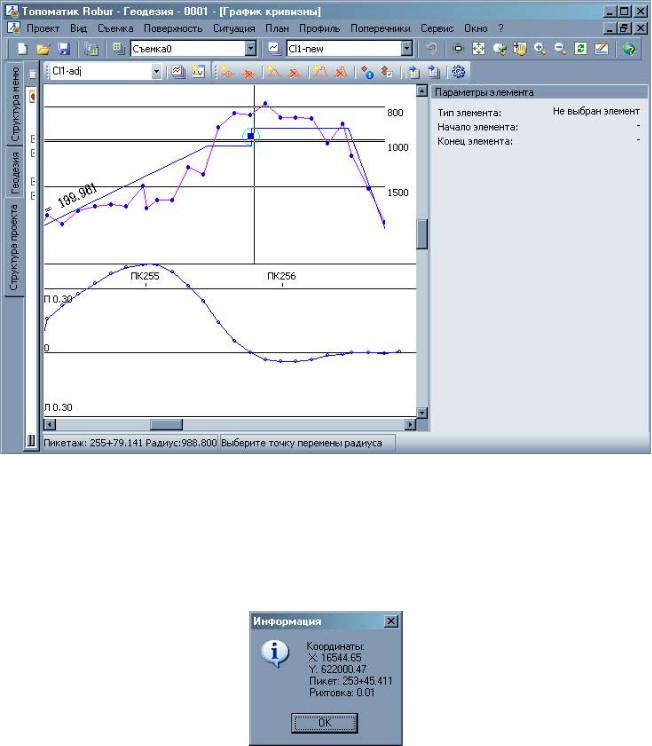
Task: Click the horizontal scrollbar left arrow
Action: [49, 424]
